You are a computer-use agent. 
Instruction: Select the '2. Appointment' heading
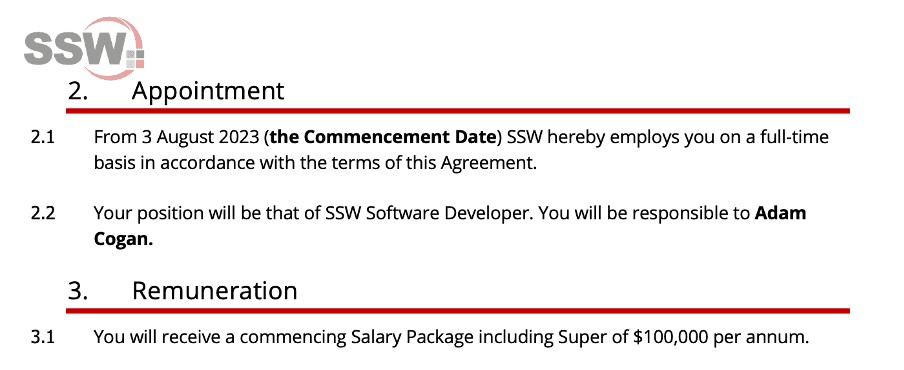tap(176, 91)
